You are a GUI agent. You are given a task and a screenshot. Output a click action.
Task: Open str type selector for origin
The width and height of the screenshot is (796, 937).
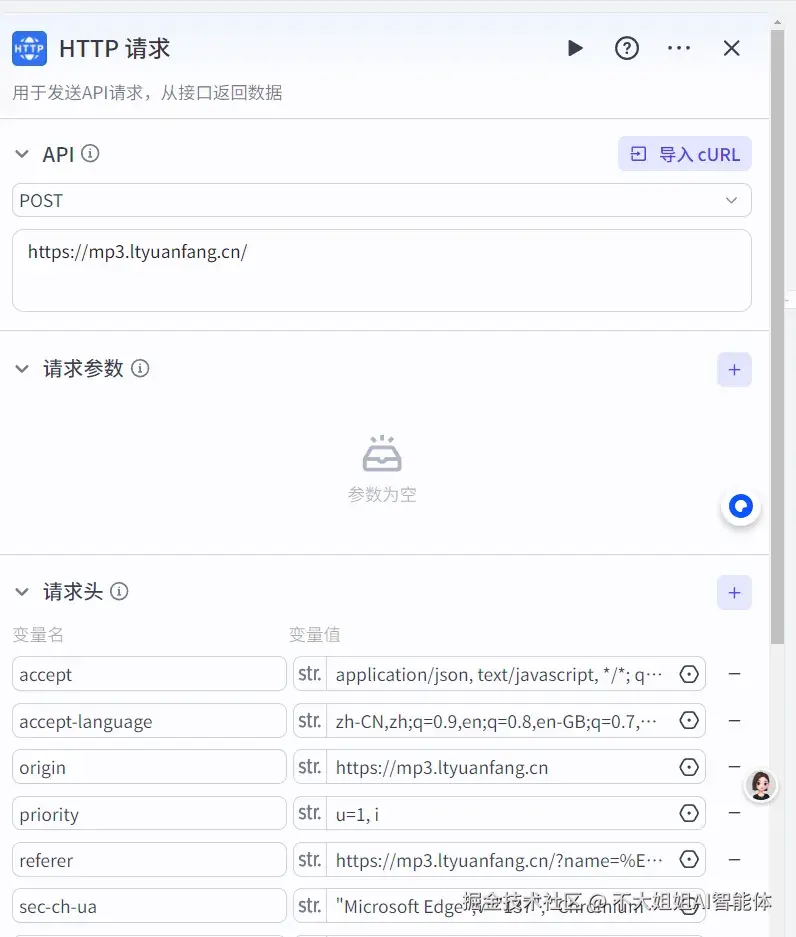click(310, 767)
